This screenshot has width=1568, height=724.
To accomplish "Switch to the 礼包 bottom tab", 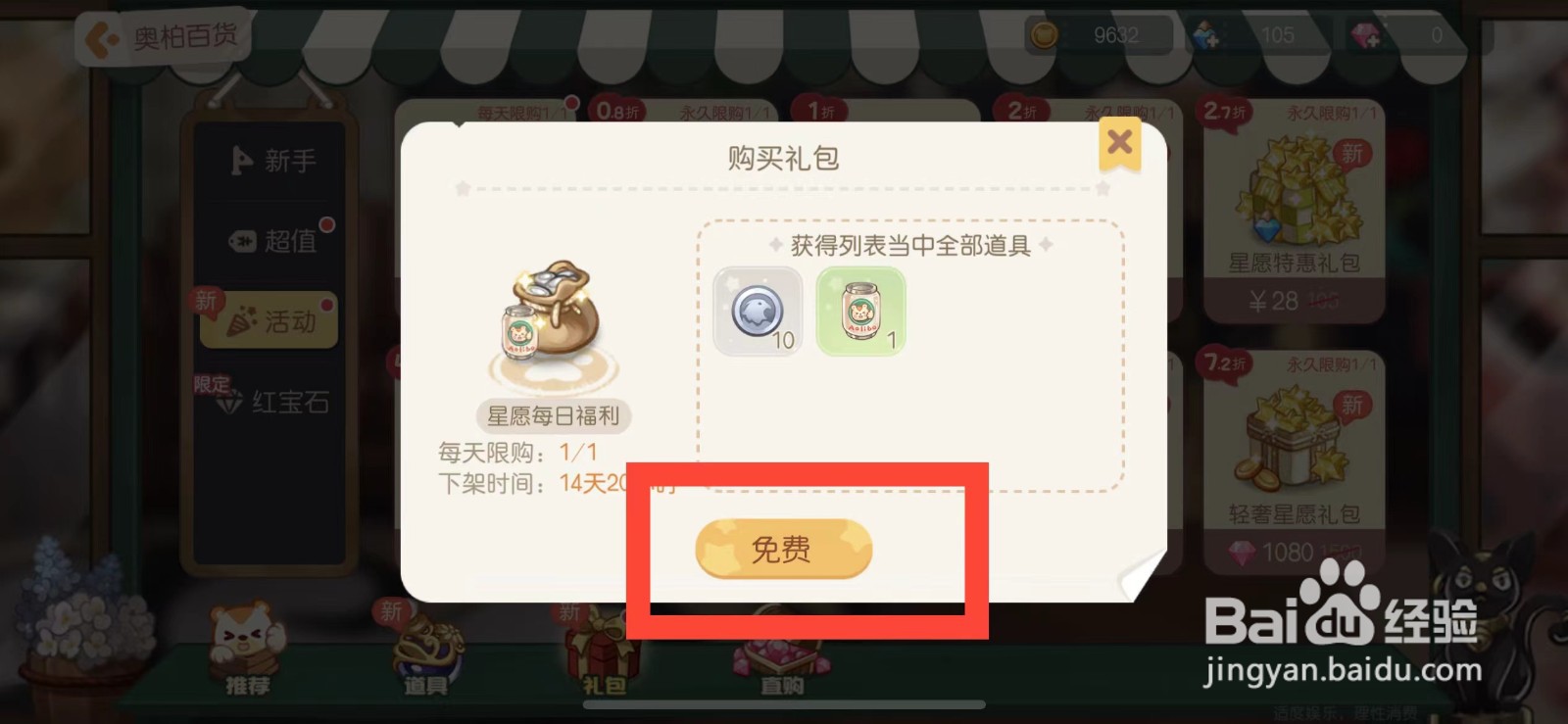I will pyautogui.click(x=604, y=651).
